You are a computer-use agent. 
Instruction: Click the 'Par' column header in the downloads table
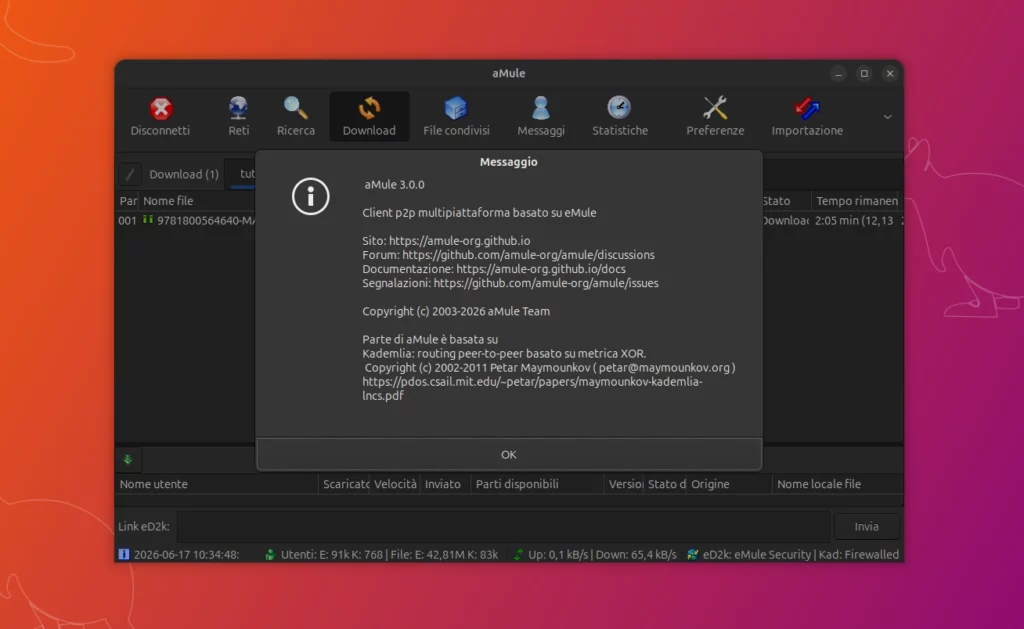coord(127,201)
